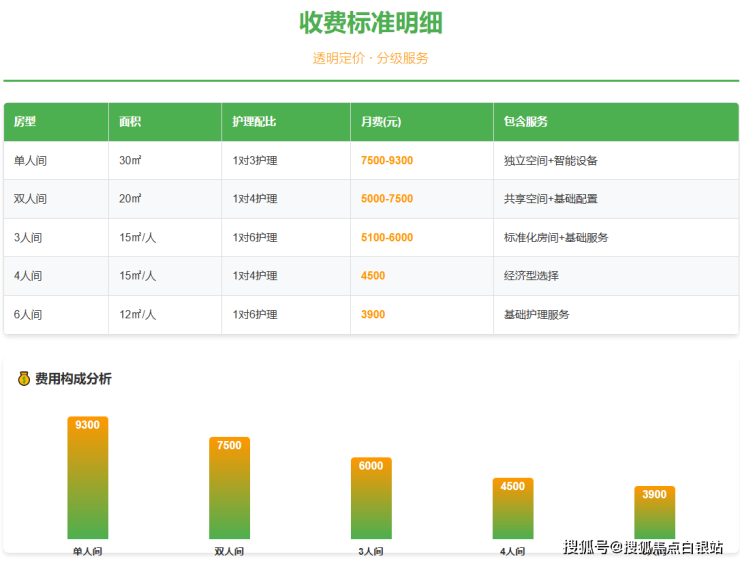Click the 6000 bar in the chart
The width and height of the screenshot is (740, 563).
[371, 500]
